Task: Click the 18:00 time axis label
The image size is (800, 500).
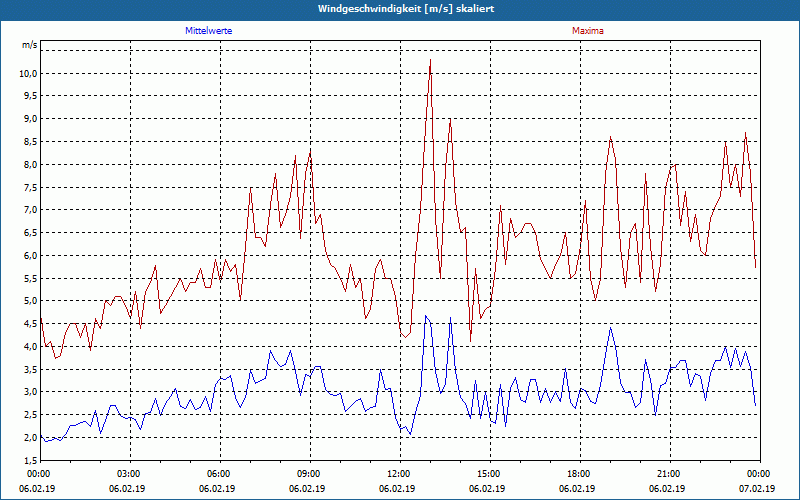Action: (580, 474)
